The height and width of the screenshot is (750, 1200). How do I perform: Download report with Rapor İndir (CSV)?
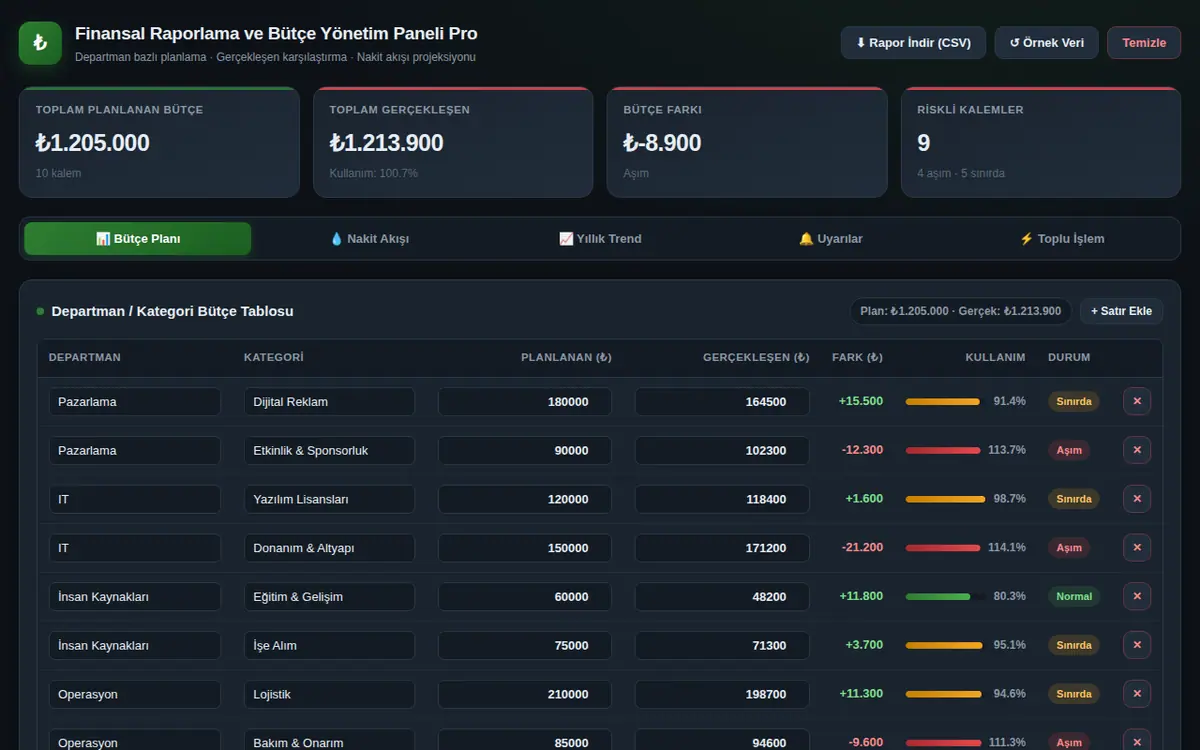tap(913, 43)
